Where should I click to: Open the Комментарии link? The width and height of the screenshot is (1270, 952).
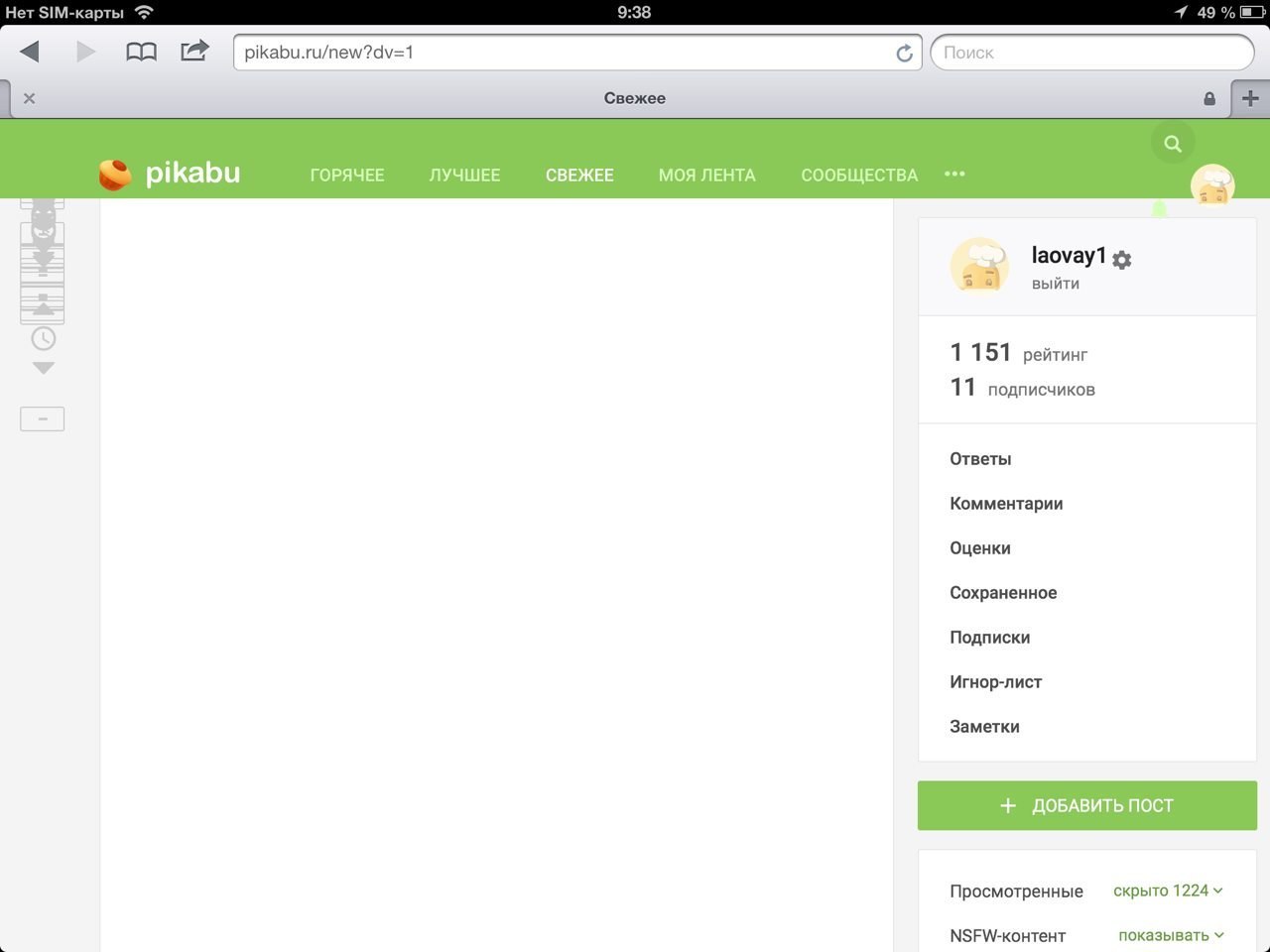1006,504
